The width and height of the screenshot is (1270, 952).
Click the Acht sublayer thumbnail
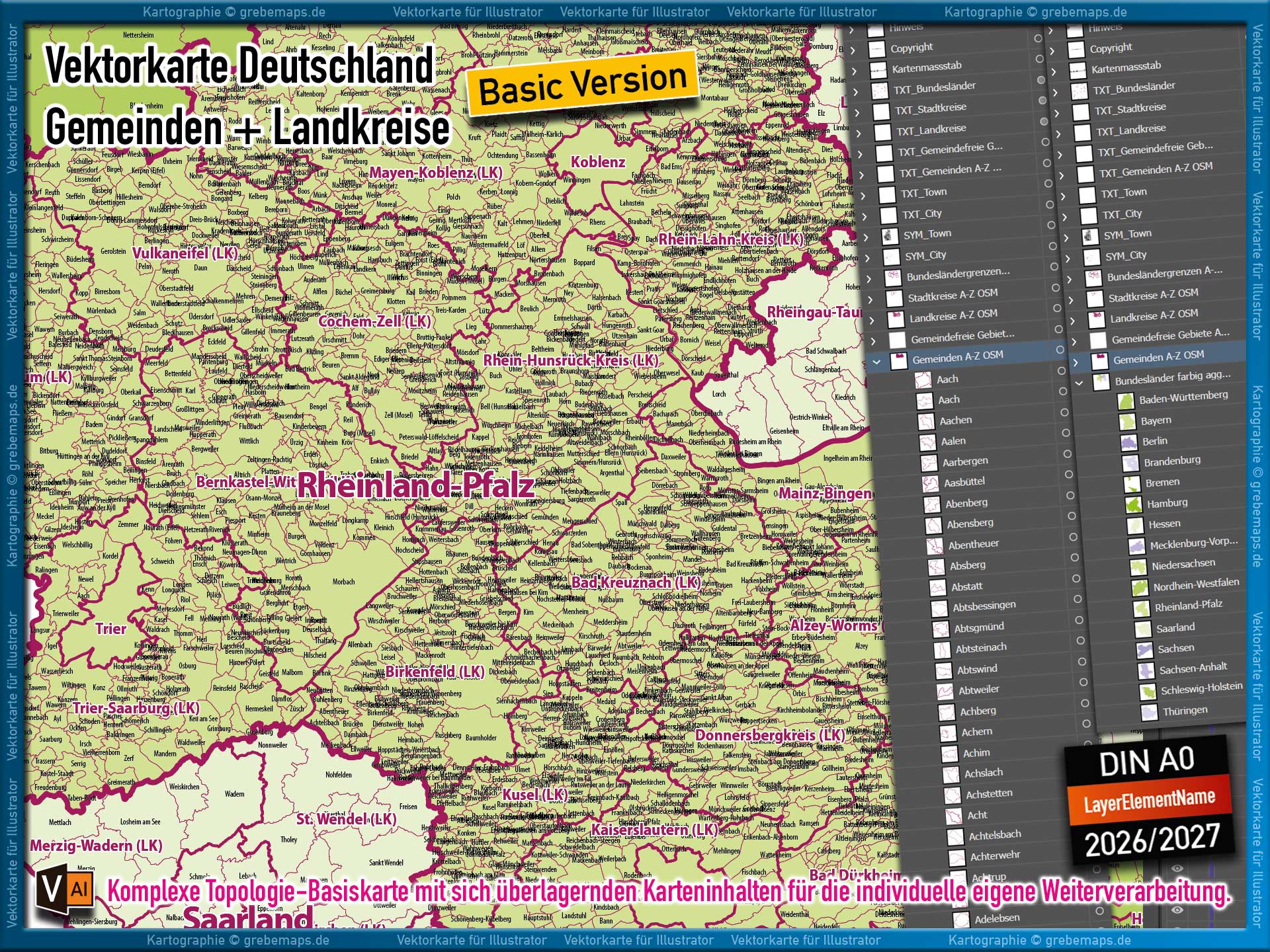953,816
